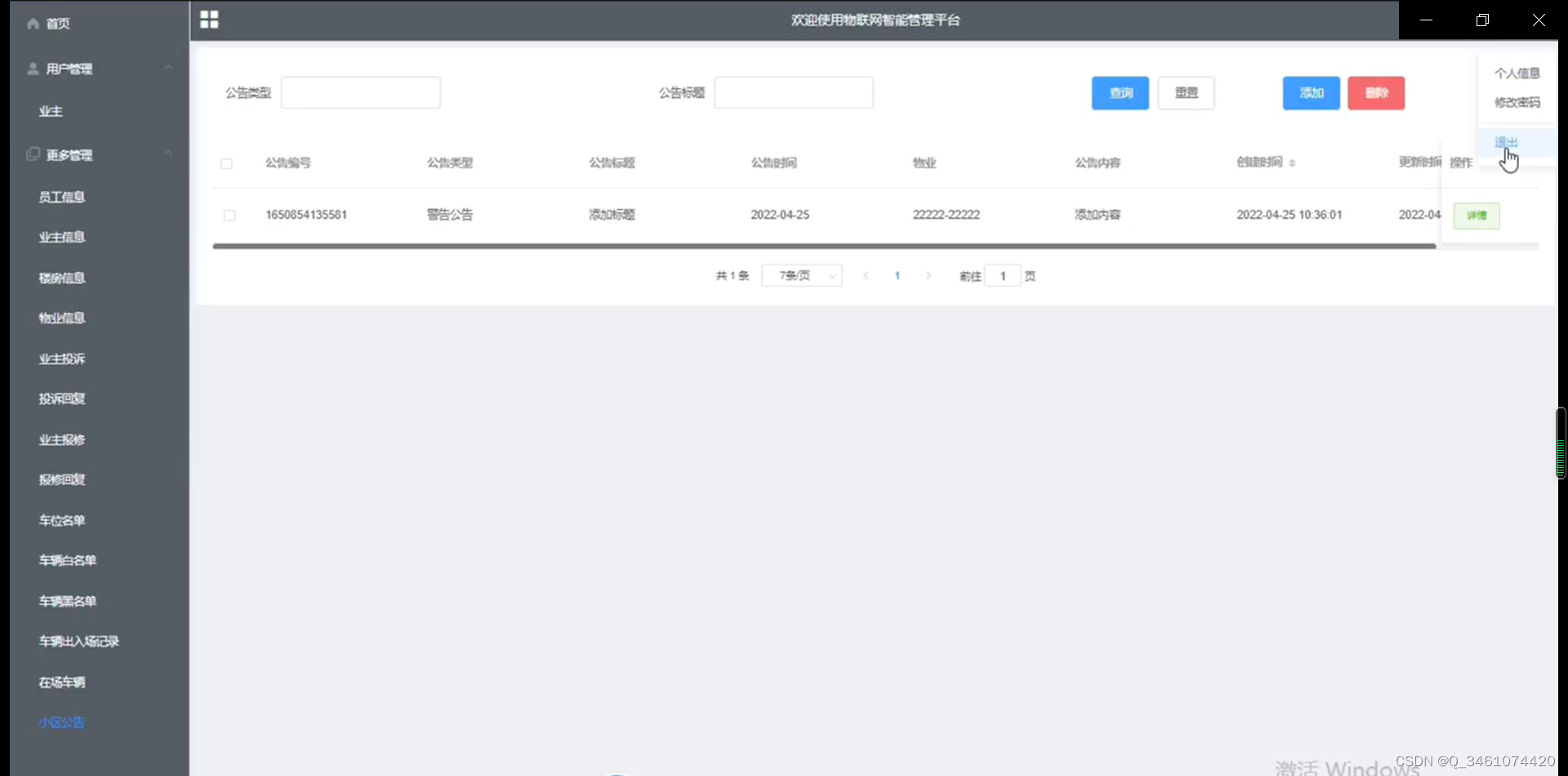Viewport: 1568px width, 776px height.
Task: Collapse the 更多管理 menu arrow
Action: coord(168,154)
